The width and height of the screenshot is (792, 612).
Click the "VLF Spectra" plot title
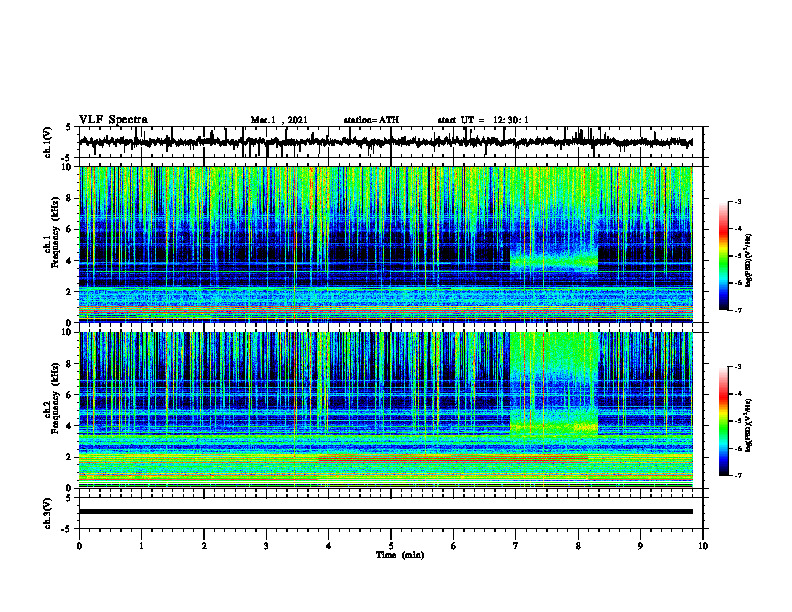(113, 120)
